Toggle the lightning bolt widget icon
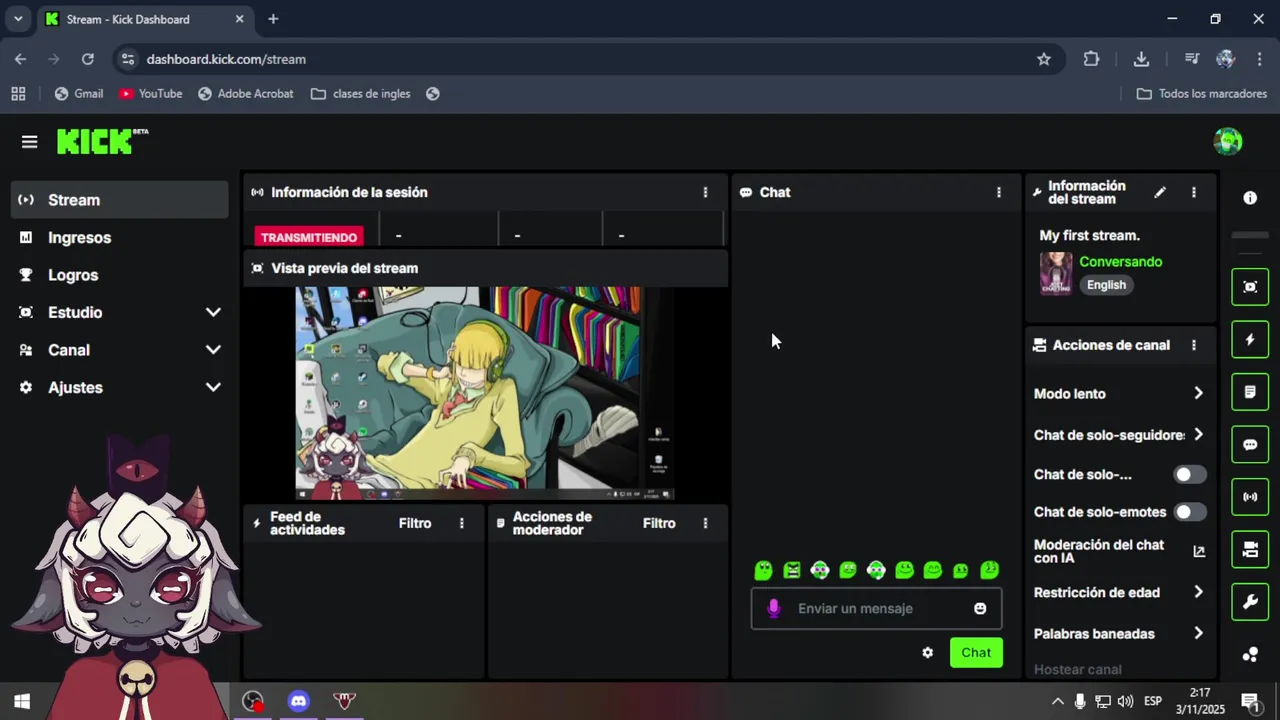Screen dimensions: 1280x720 (x=1250, y=340)
